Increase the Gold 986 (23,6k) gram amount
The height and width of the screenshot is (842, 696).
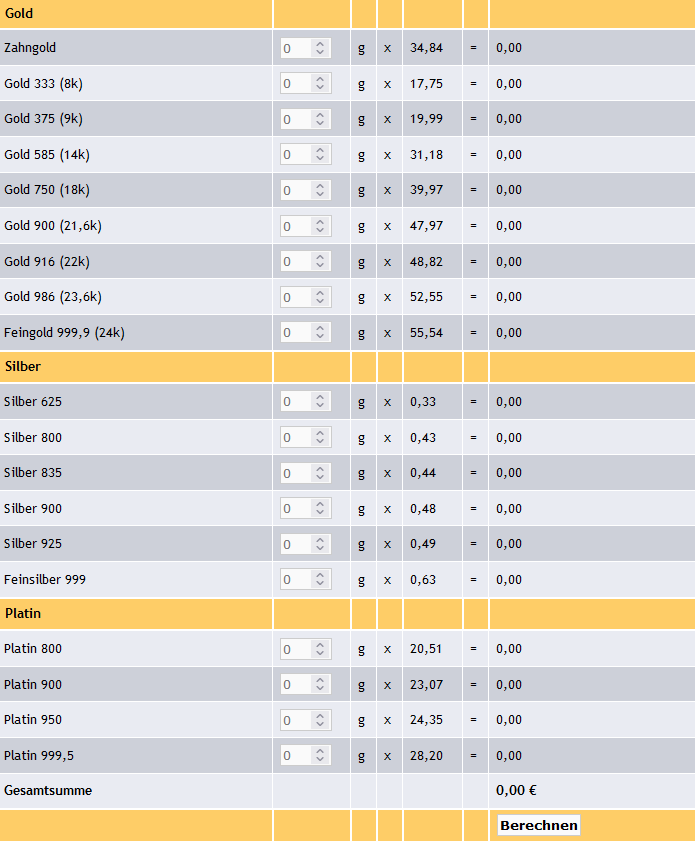click(320, 293)
